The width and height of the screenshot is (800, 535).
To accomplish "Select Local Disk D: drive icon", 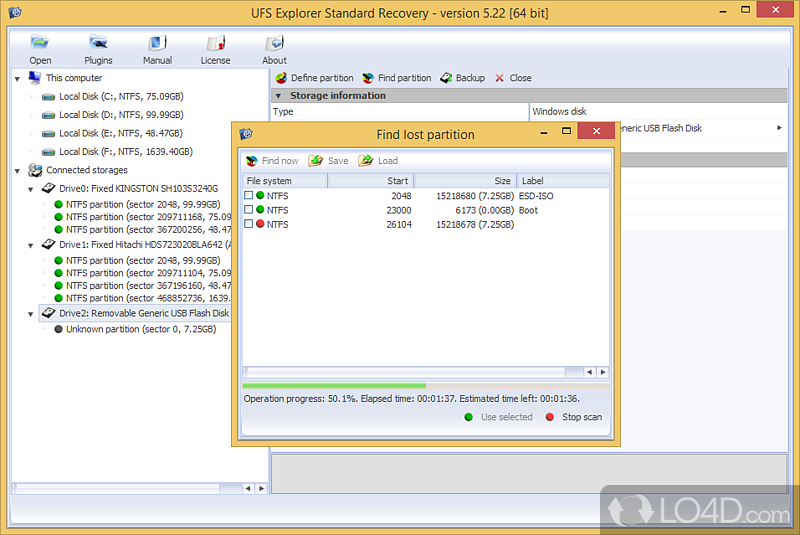I will click(48, 115).
